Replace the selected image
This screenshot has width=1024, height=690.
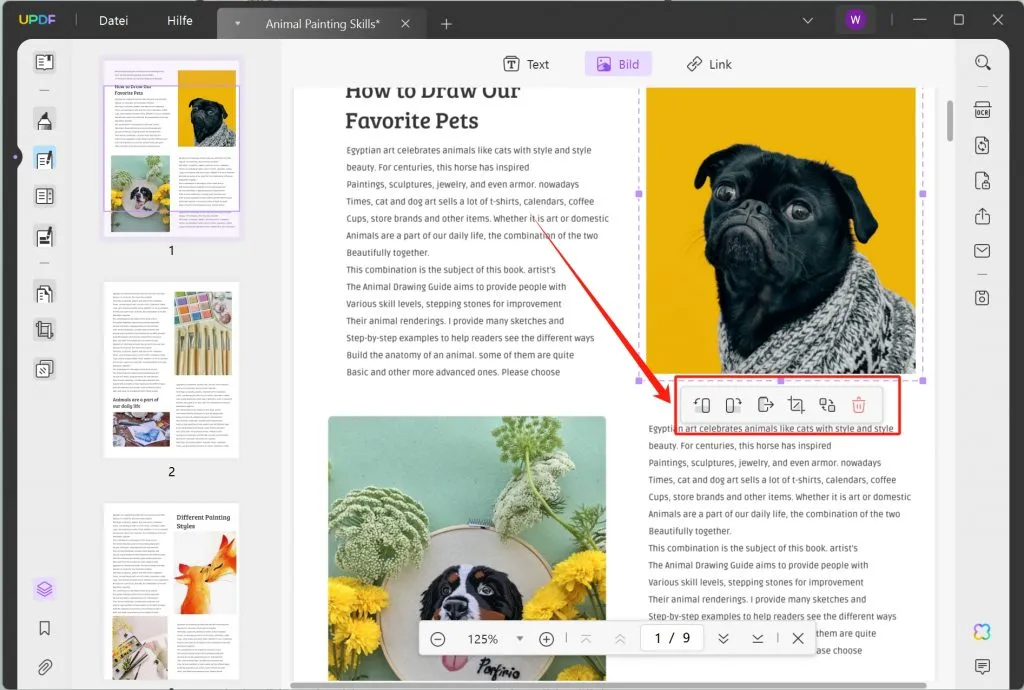[826, 404]
